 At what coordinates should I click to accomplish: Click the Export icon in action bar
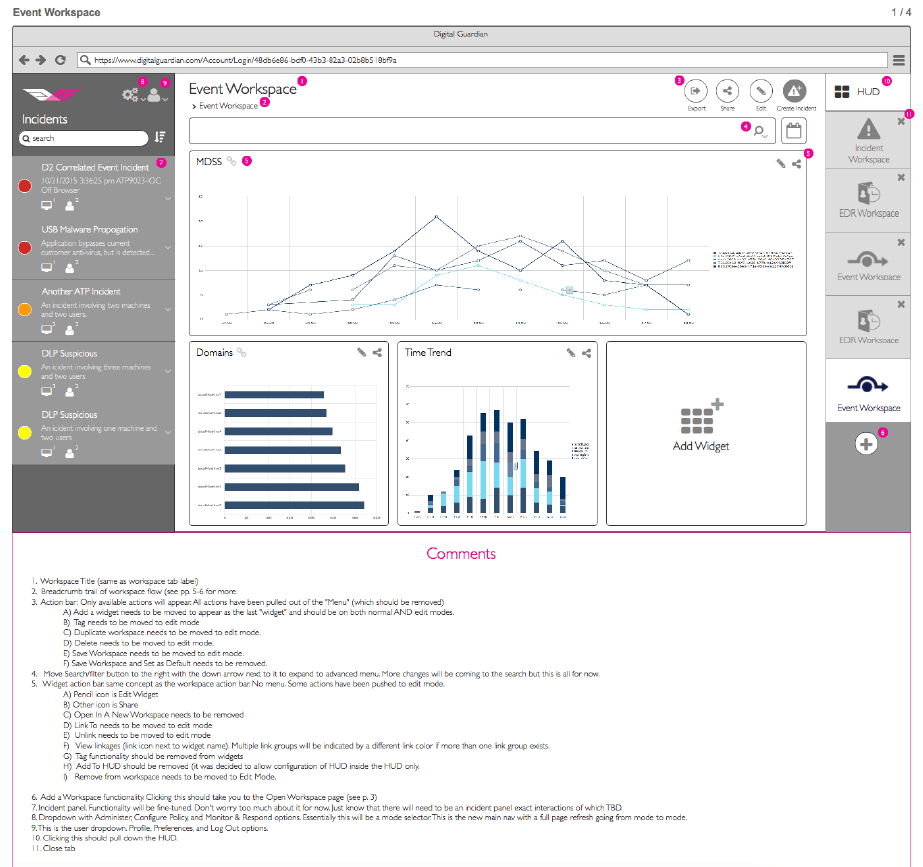point(696,91)
